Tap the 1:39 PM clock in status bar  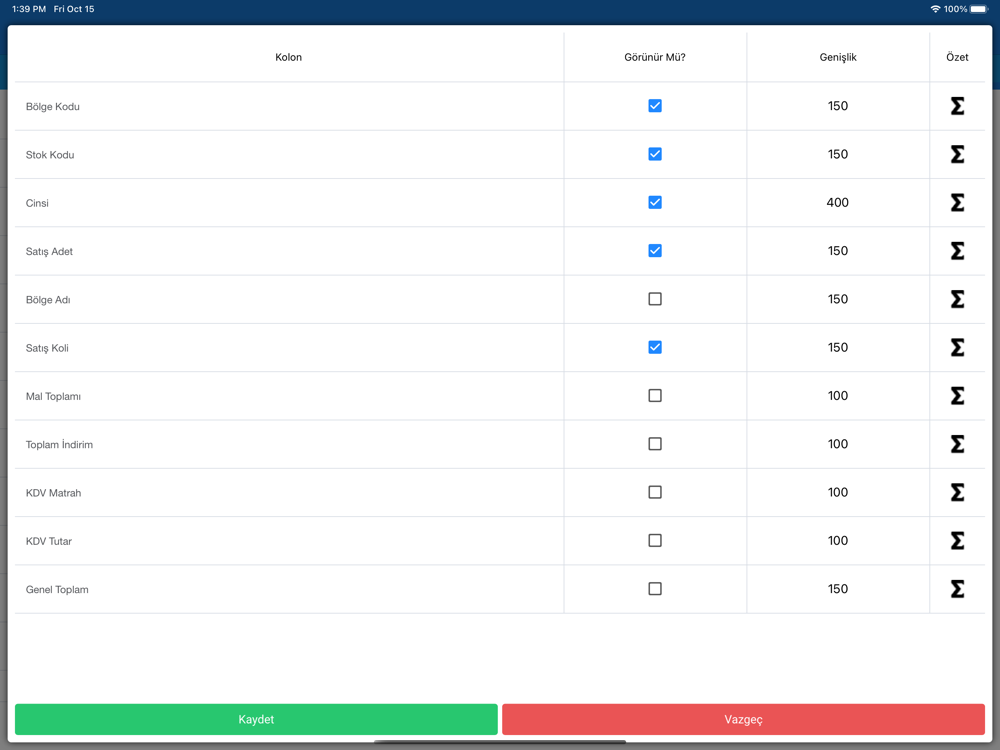coord(29,9)
